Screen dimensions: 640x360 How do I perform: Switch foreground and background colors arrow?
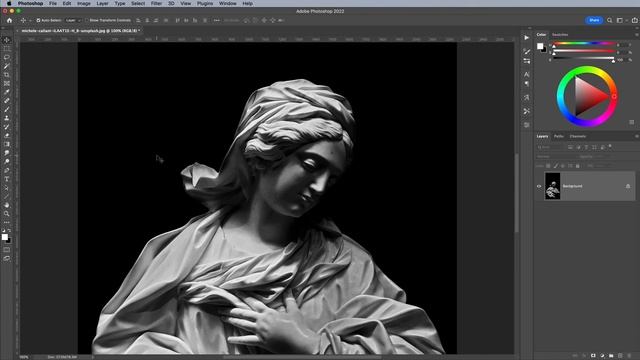(9, 231)
